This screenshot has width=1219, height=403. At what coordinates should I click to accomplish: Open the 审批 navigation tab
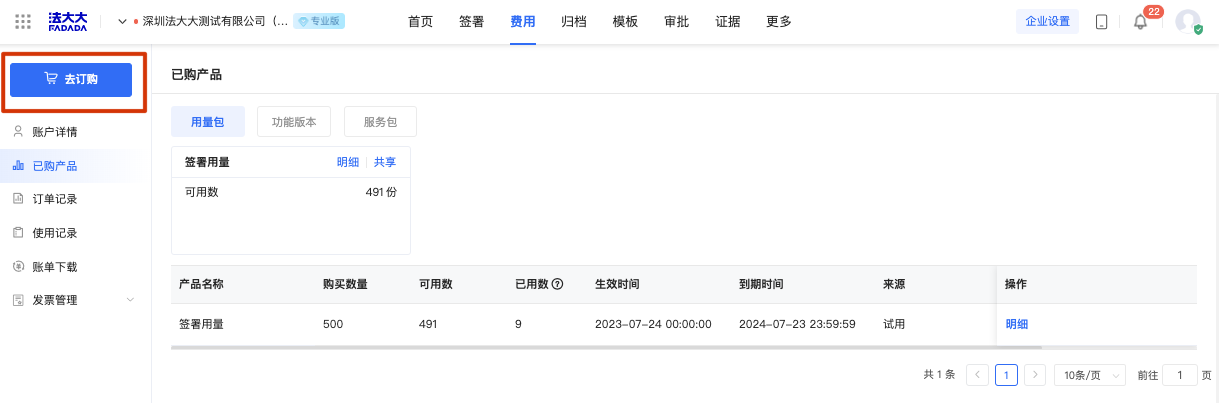click(676, 21)
